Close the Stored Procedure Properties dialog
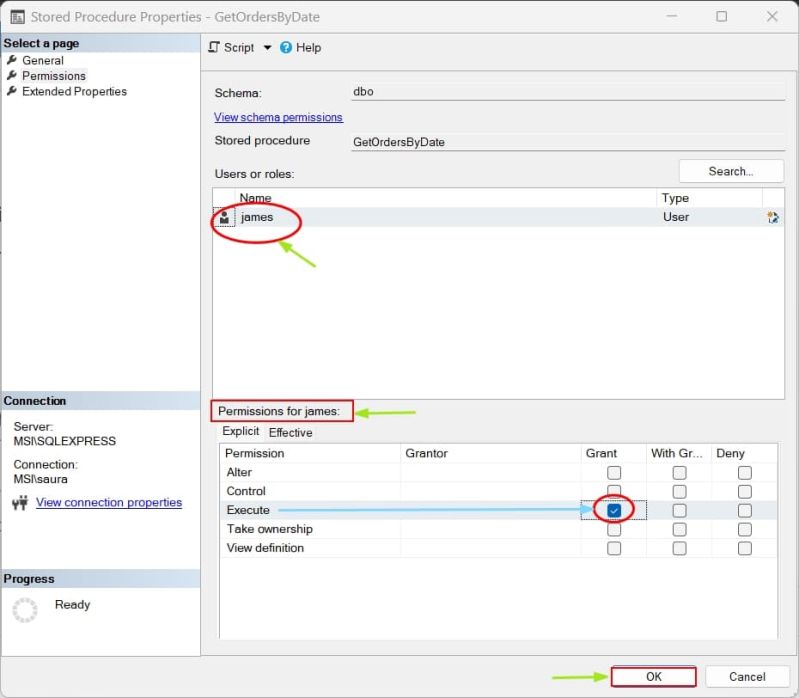The width and height of the screenshot is (799, 698). coord(772,16)
